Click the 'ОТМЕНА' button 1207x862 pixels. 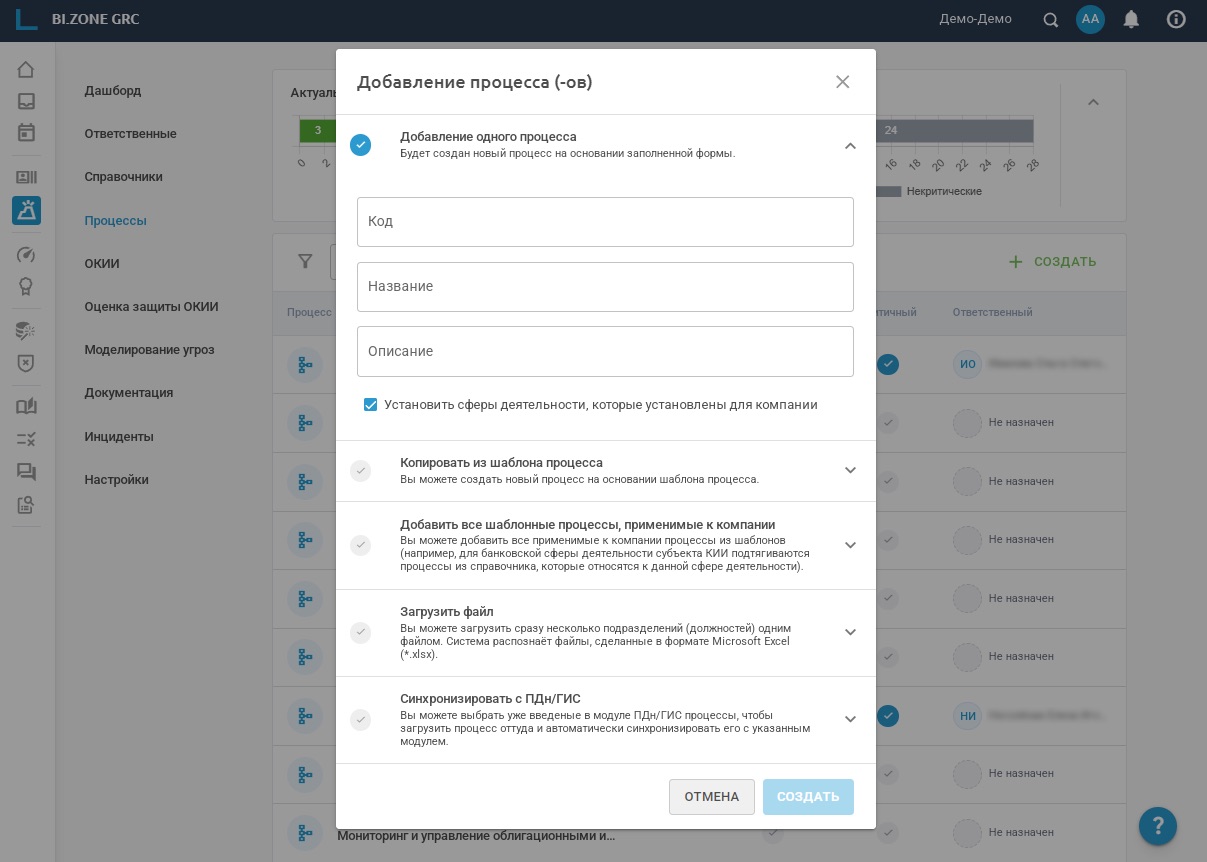(x=711, y=797)
